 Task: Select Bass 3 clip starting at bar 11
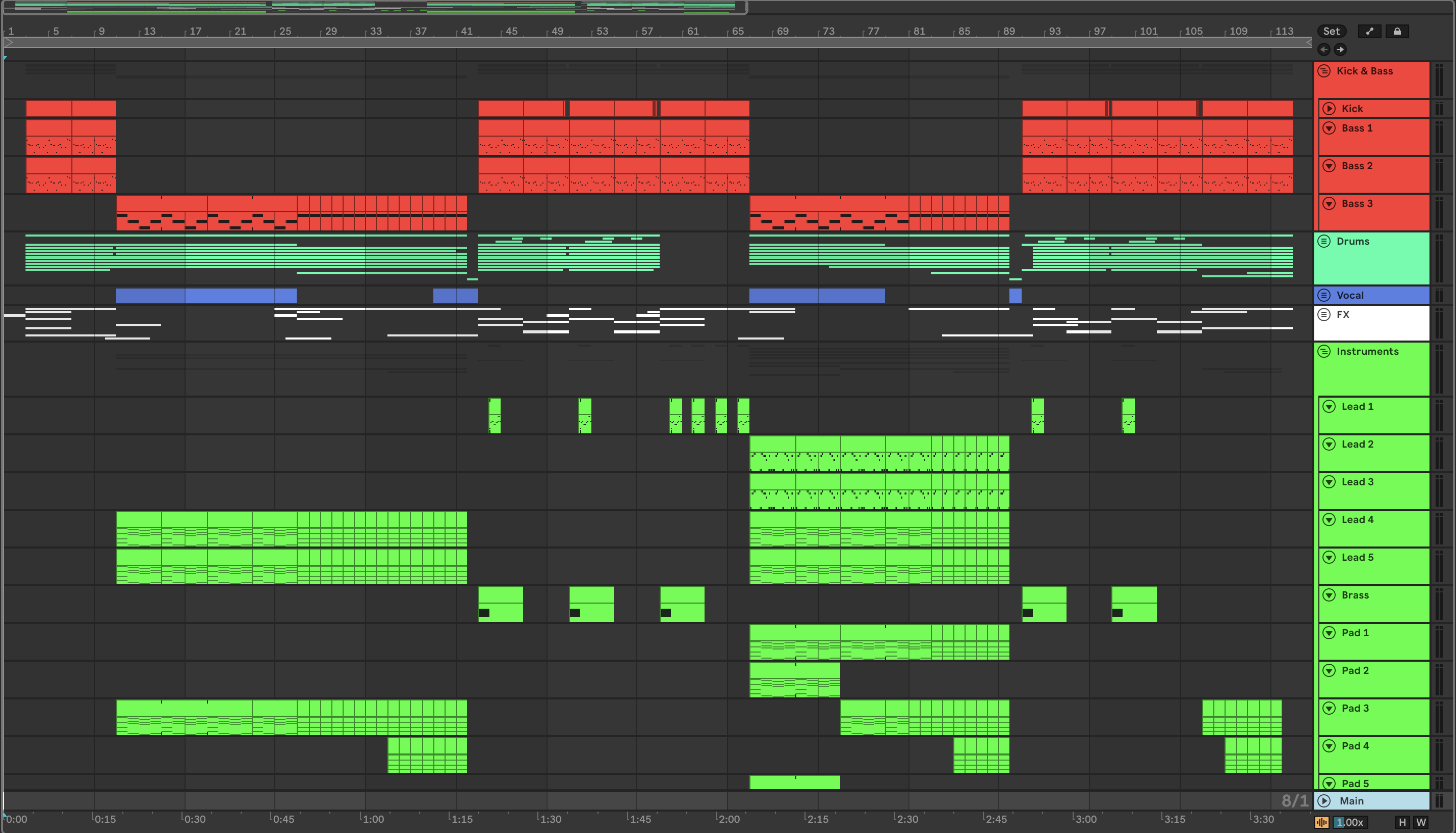click(161, 213)
